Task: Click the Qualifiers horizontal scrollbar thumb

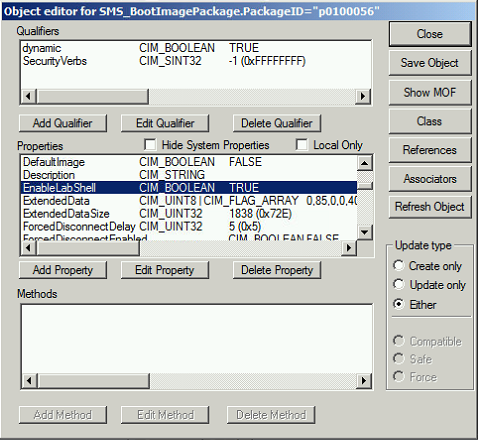Action: pos(93,96)
